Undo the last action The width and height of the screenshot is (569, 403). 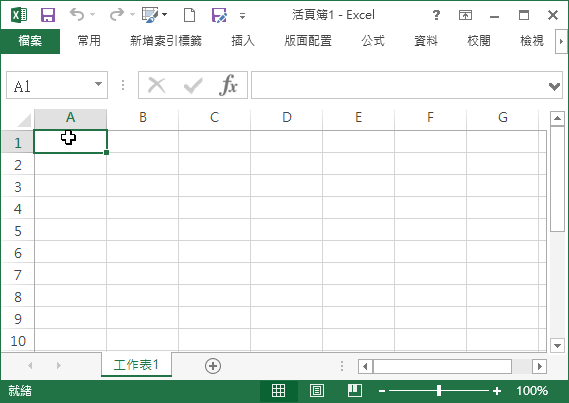77,15
